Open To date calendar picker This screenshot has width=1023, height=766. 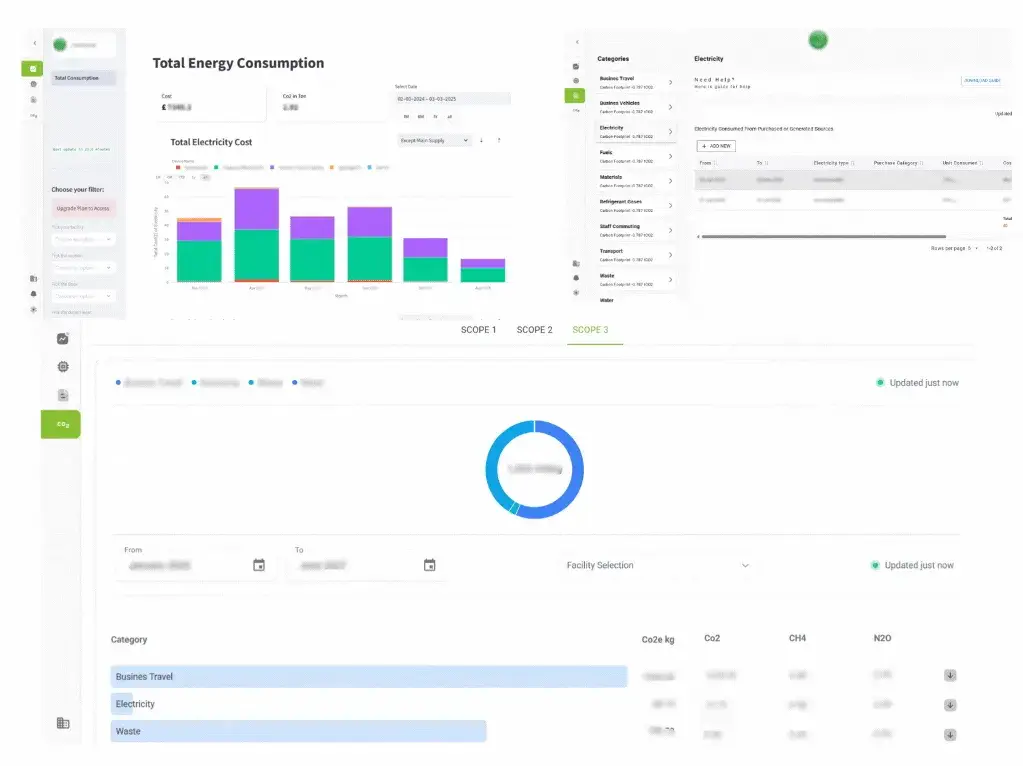[x=430, y=565]
